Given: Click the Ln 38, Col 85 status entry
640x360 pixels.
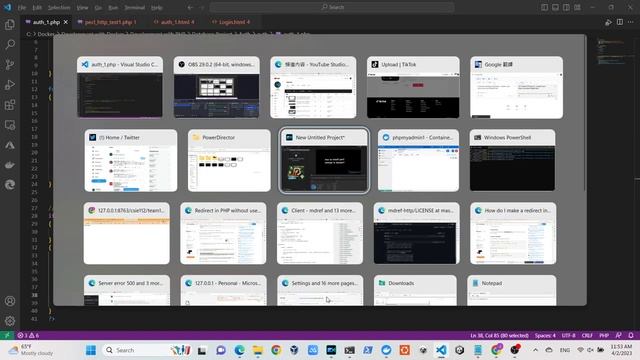Looking at the screenshot, I should [499, 335].
